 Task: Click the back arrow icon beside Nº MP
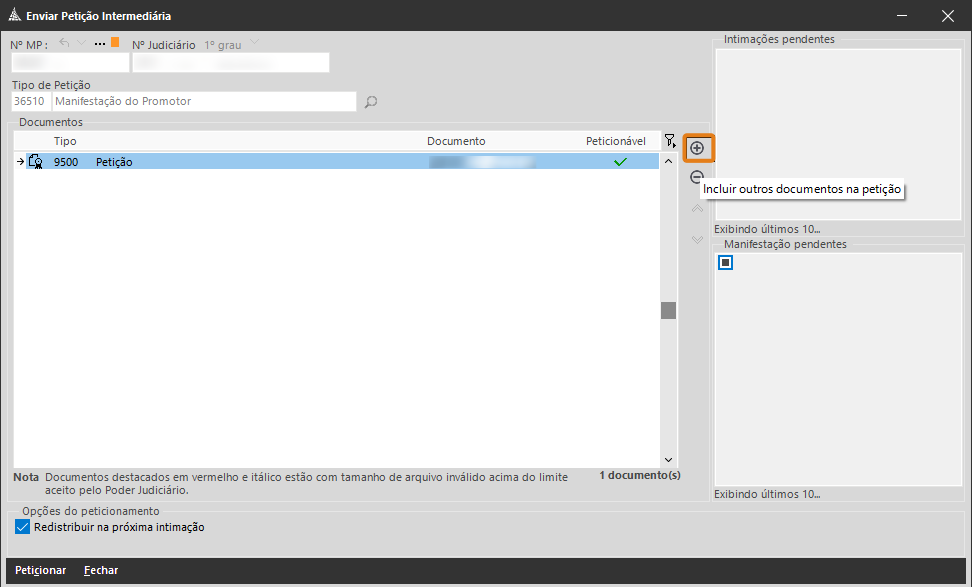(x=65, y=43)
